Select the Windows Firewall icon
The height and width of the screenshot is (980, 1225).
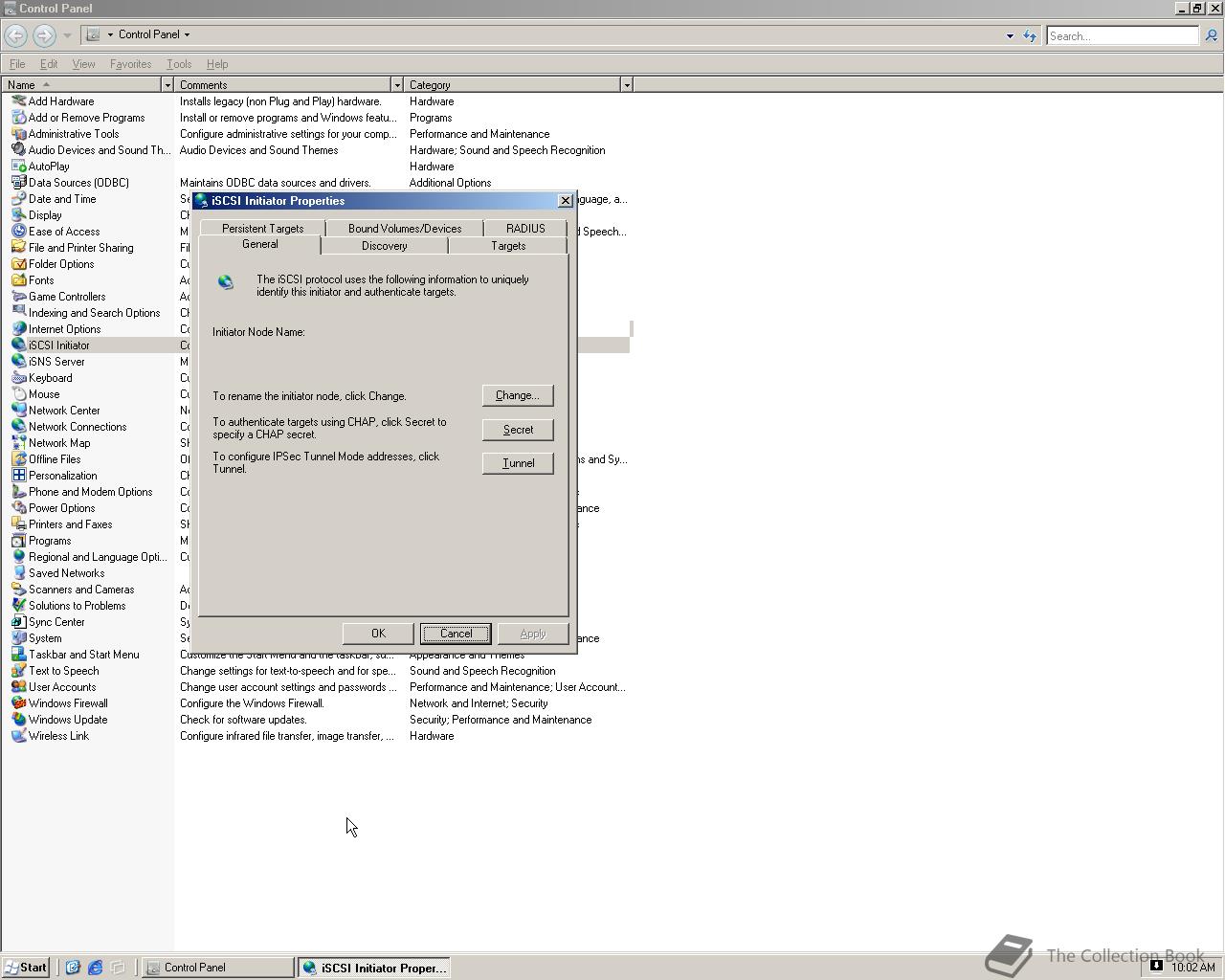18,703
